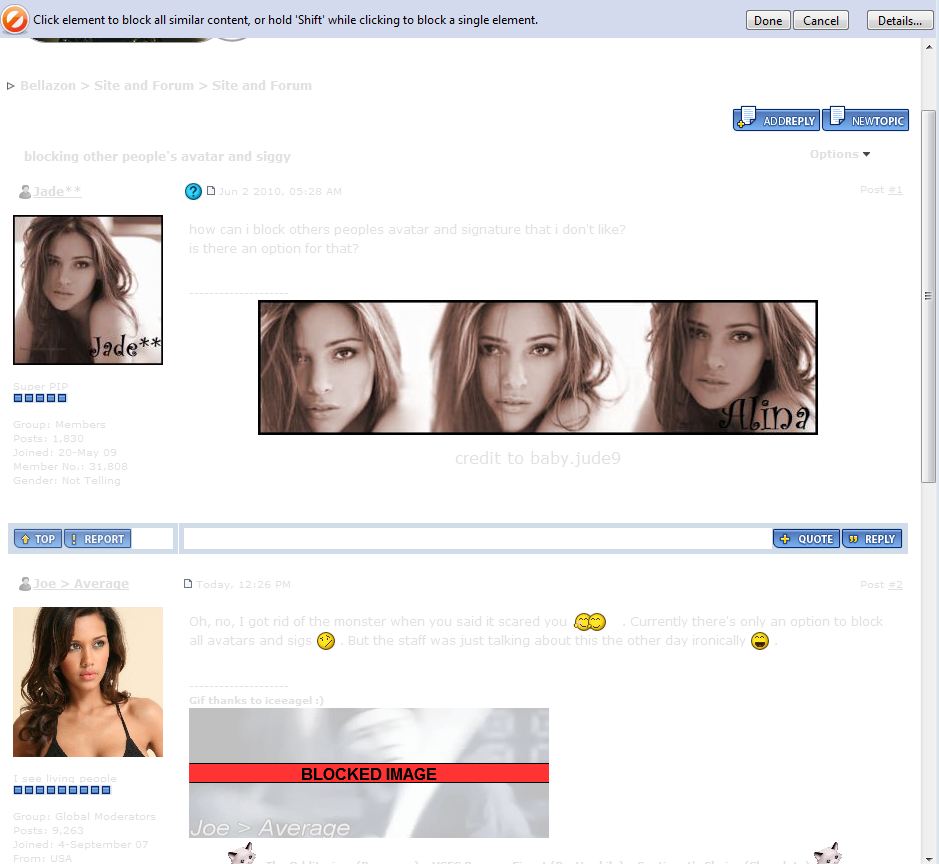Viewport: 939px width, 864px height.
Task: Select the BLOCKED IMAGE signature banner
Action: 369,773
